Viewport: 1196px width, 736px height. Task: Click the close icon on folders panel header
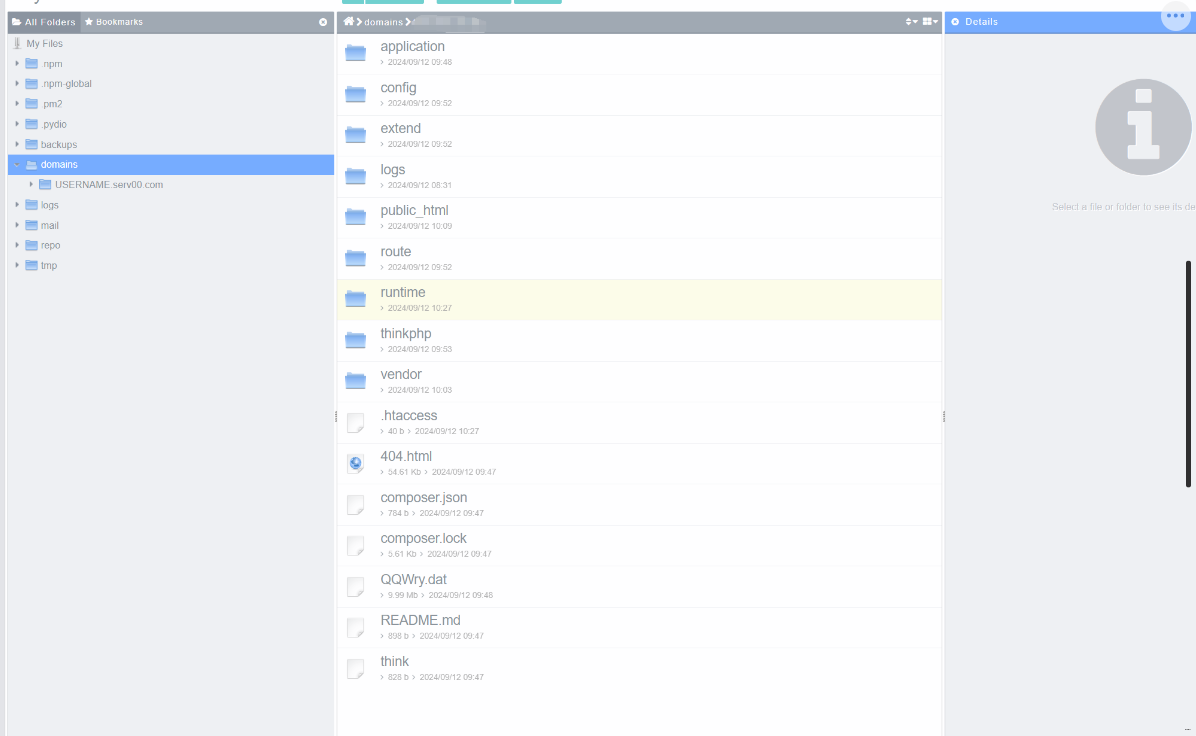coord(322,22)
